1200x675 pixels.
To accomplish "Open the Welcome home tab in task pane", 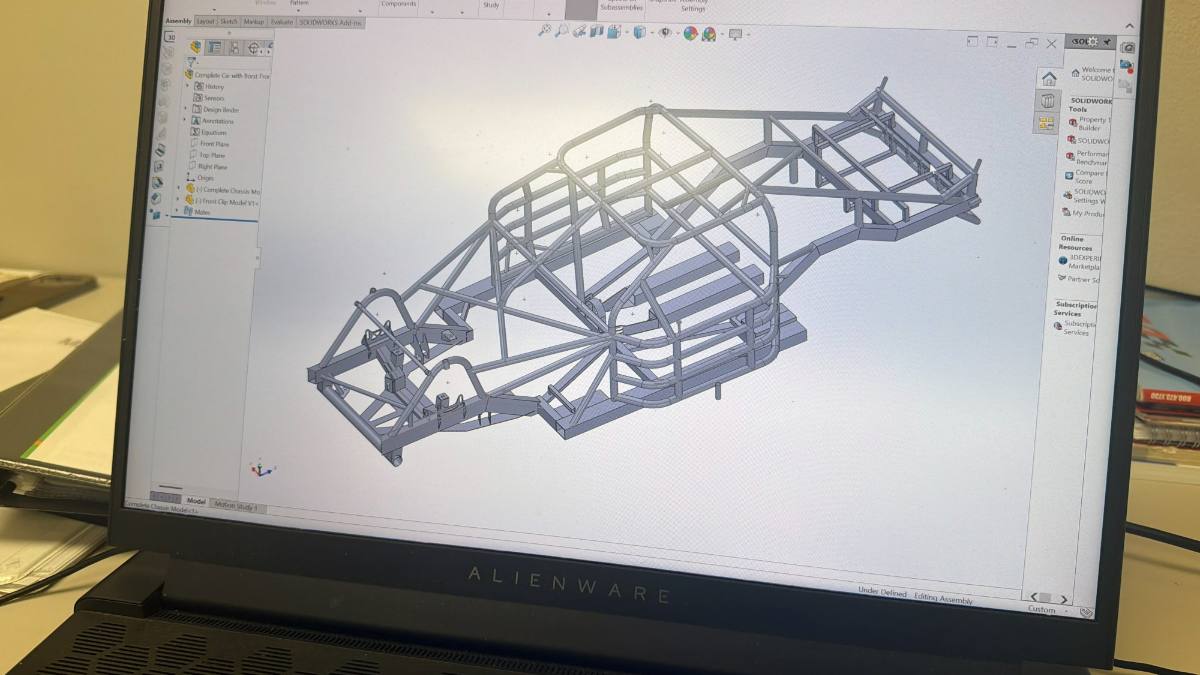I will (x=1048, y=79).
